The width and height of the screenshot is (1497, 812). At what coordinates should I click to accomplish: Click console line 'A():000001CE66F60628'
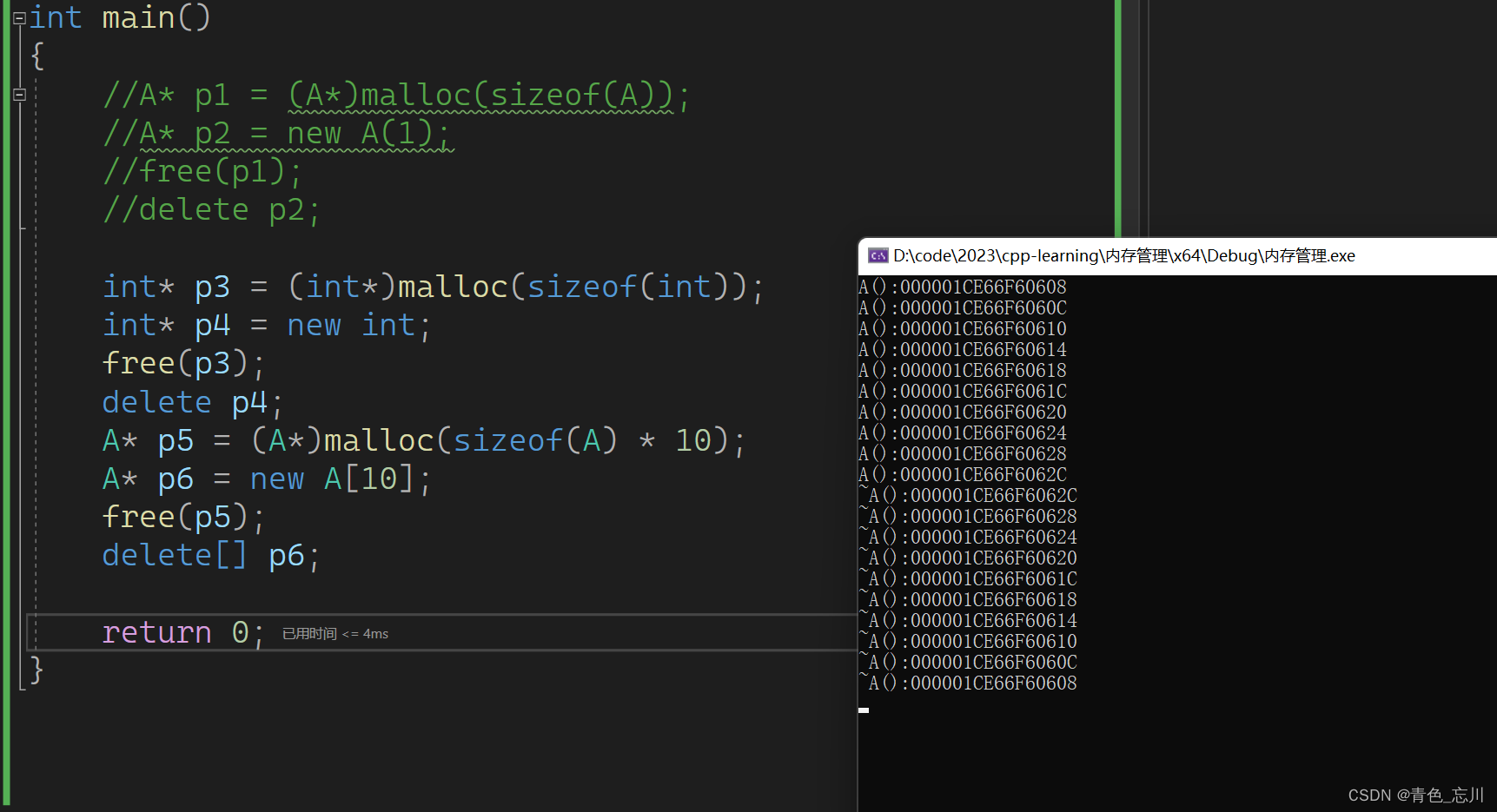point(963,453)
